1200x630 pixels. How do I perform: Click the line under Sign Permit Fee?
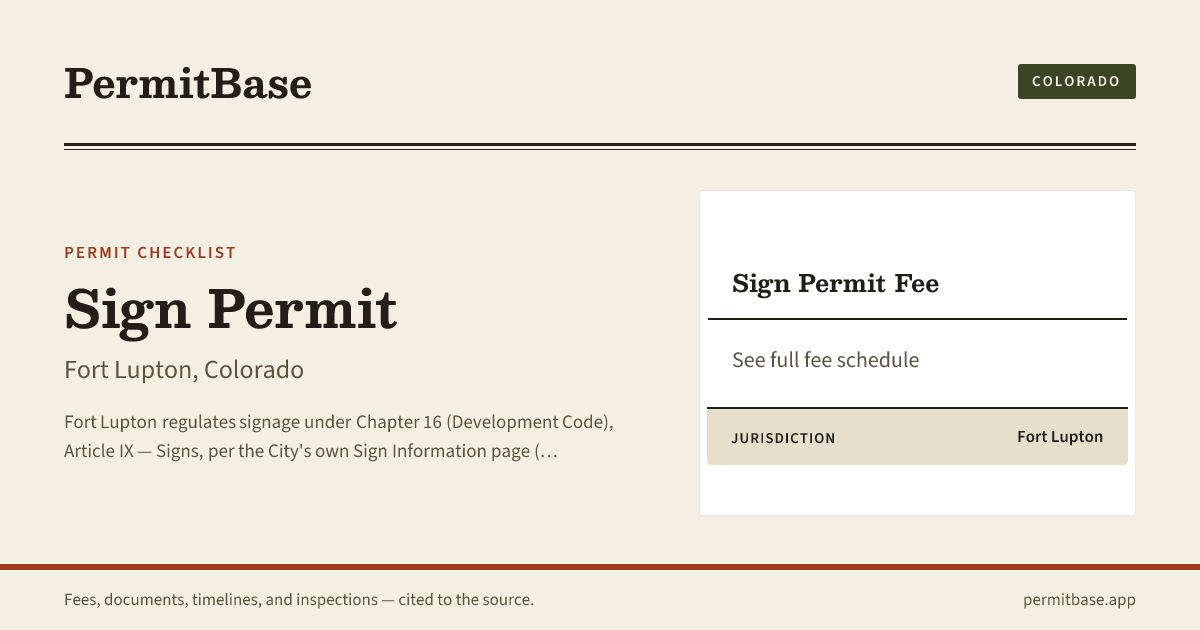tap(917, 319)
